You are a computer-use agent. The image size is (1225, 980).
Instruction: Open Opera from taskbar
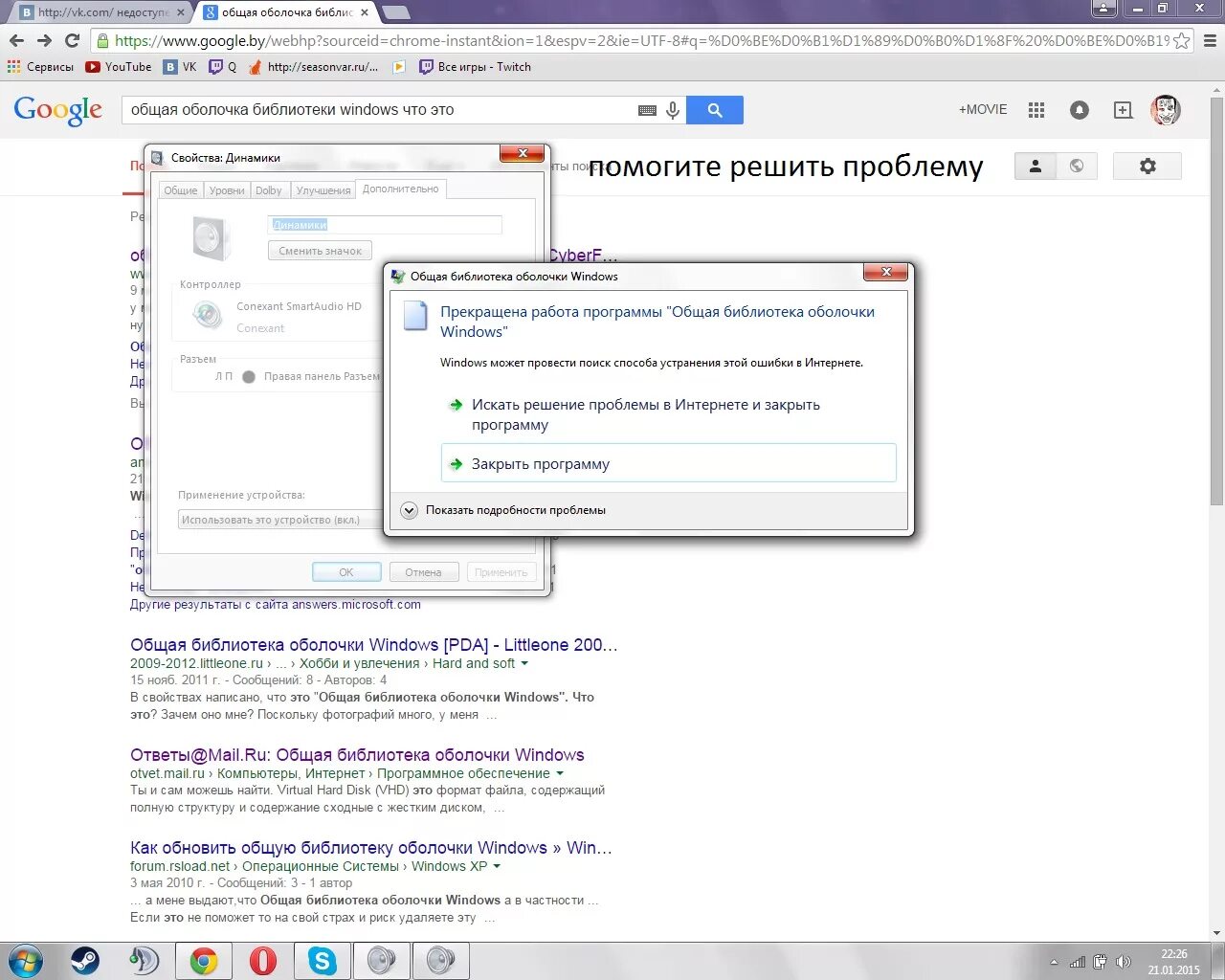click(262, 960)
